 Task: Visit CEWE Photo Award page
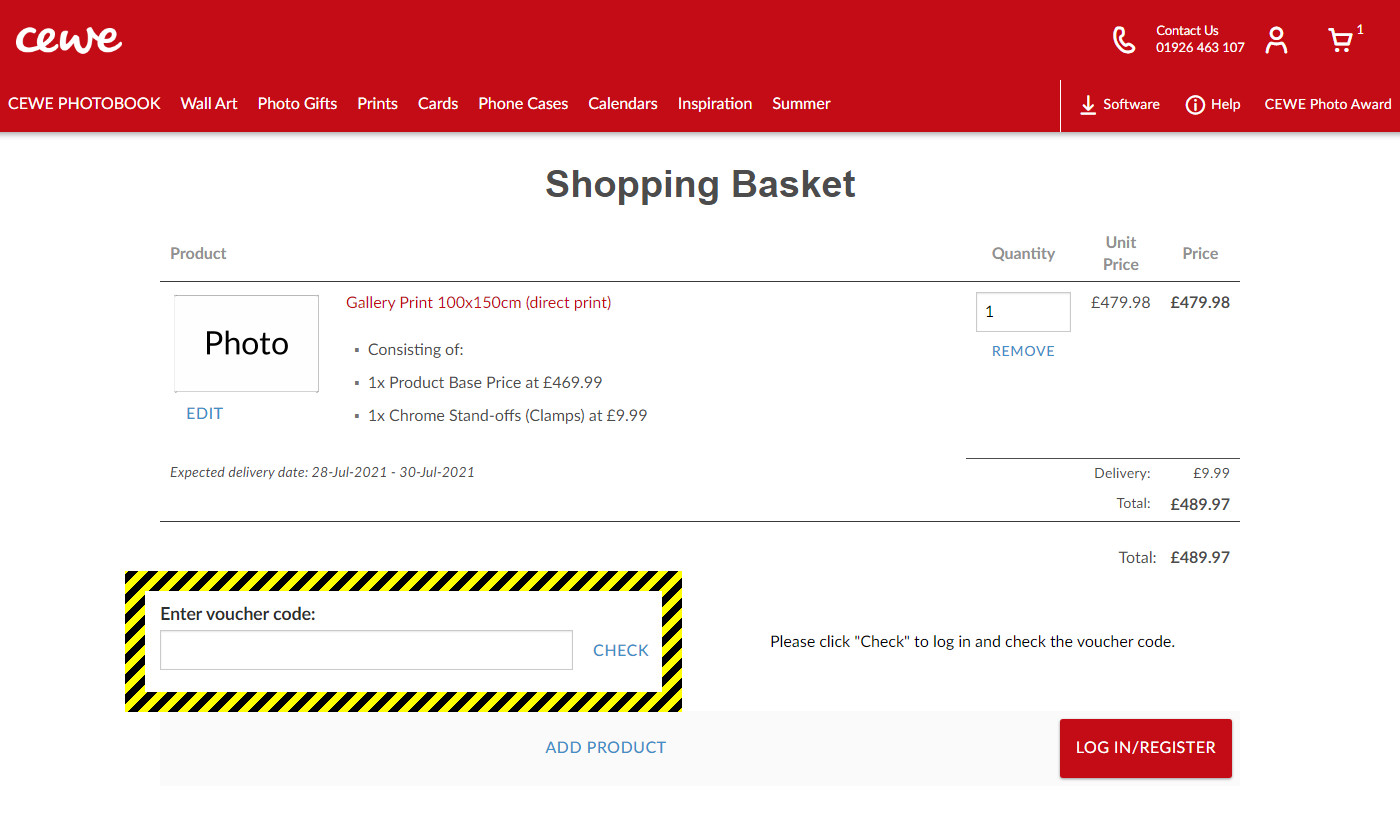[1328, 104]
